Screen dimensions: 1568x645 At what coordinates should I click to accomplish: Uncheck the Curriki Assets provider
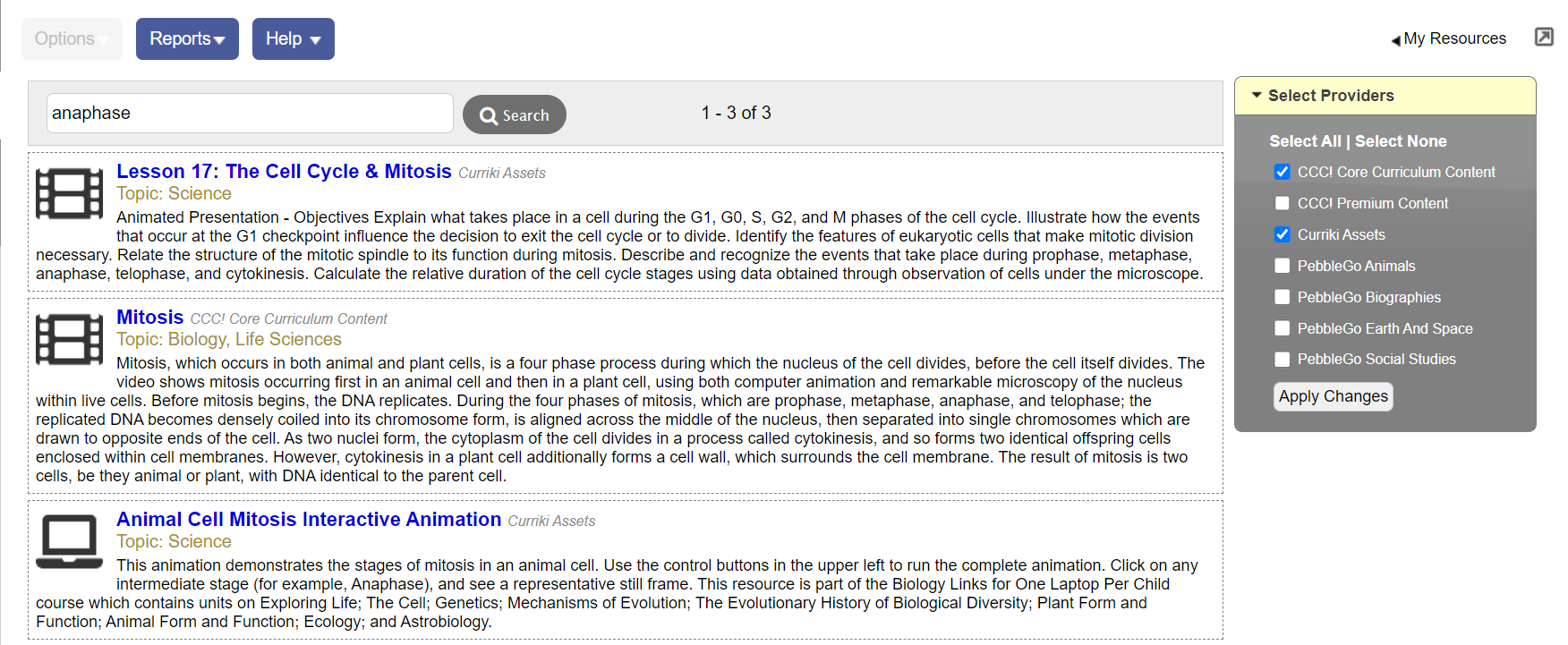1283,234
